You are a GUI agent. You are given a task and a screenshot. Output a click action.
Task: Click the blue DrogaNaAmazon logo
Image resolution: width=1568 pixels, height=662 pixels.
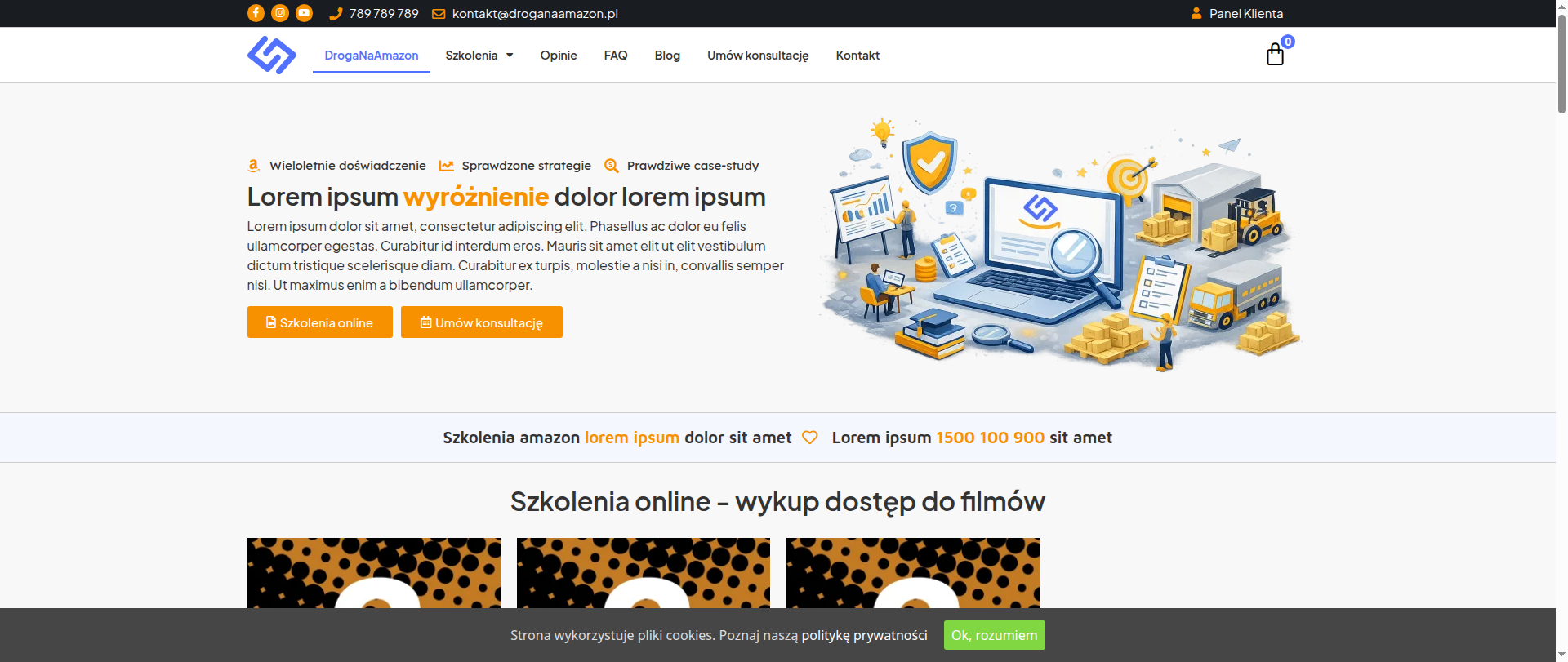coord(272,55)
